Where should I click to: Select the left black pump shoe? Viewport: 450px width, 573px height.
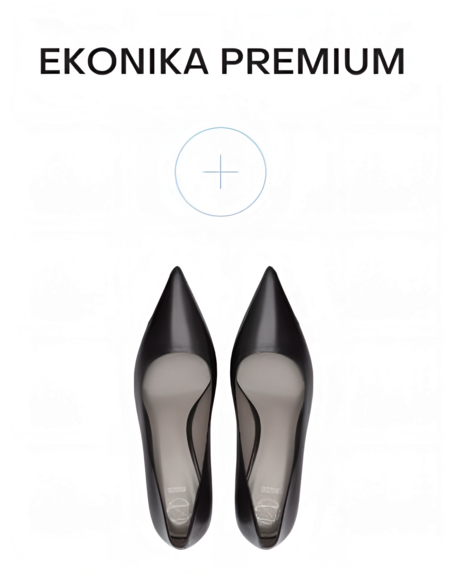pyautogui.click(x=175, y=407)
